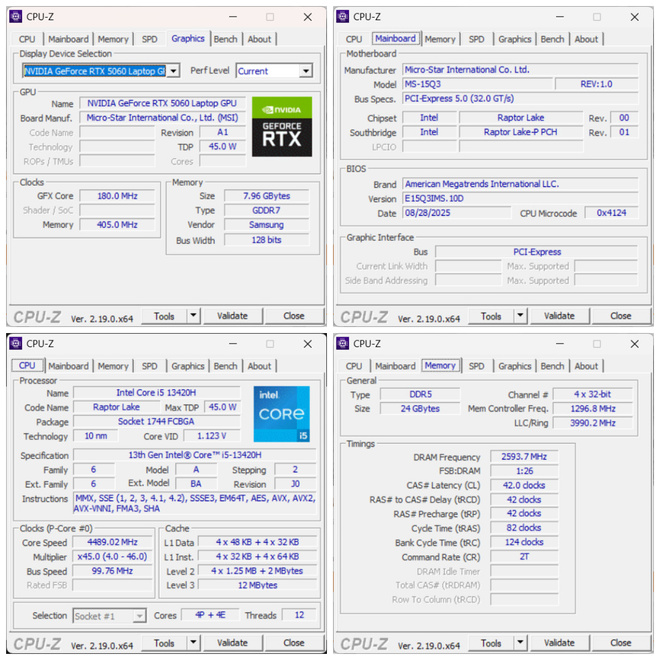660x660 pixels.
Task: Click the memory Size 24 GBytes value
Action: [x=420, y=409]
